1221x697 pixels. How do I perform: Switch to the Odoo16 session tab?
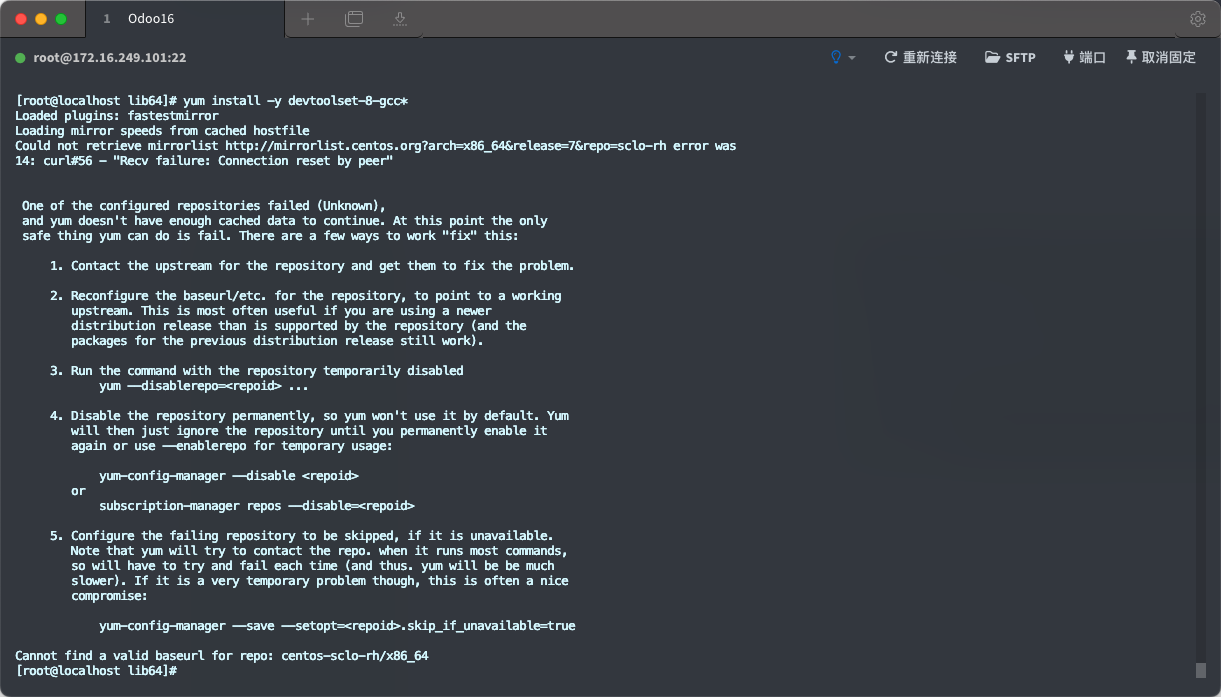point(186,19)
